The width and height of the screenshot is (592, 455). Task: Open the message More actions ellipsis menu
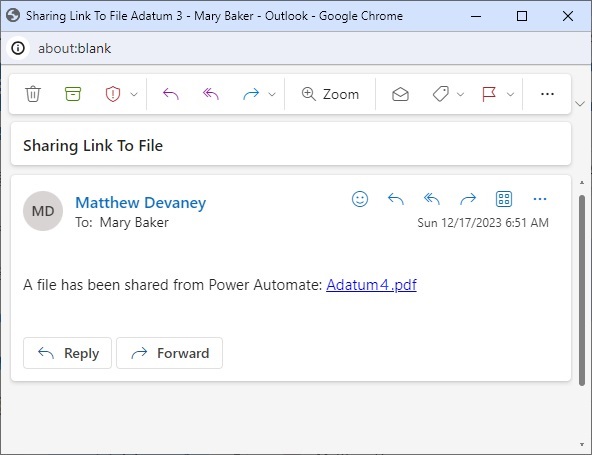[x=540, y=199]
